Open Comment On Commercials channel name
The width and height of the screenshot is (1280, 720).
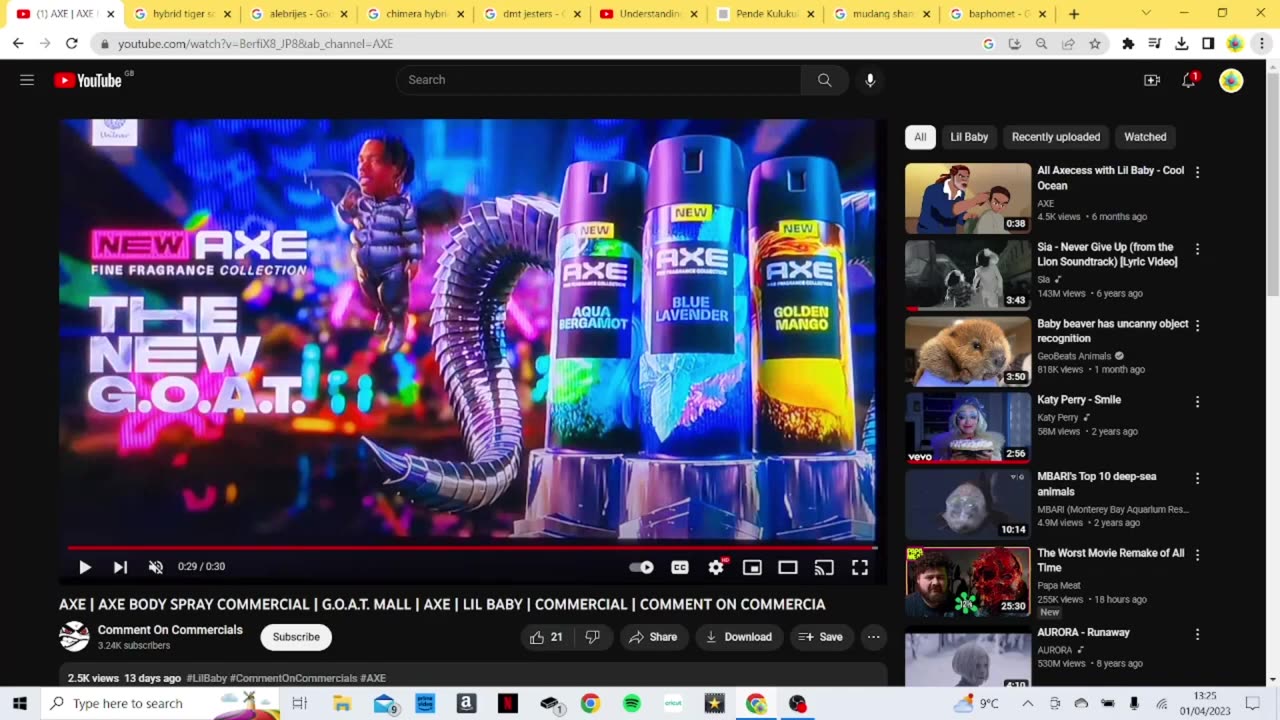pos(170,630)
